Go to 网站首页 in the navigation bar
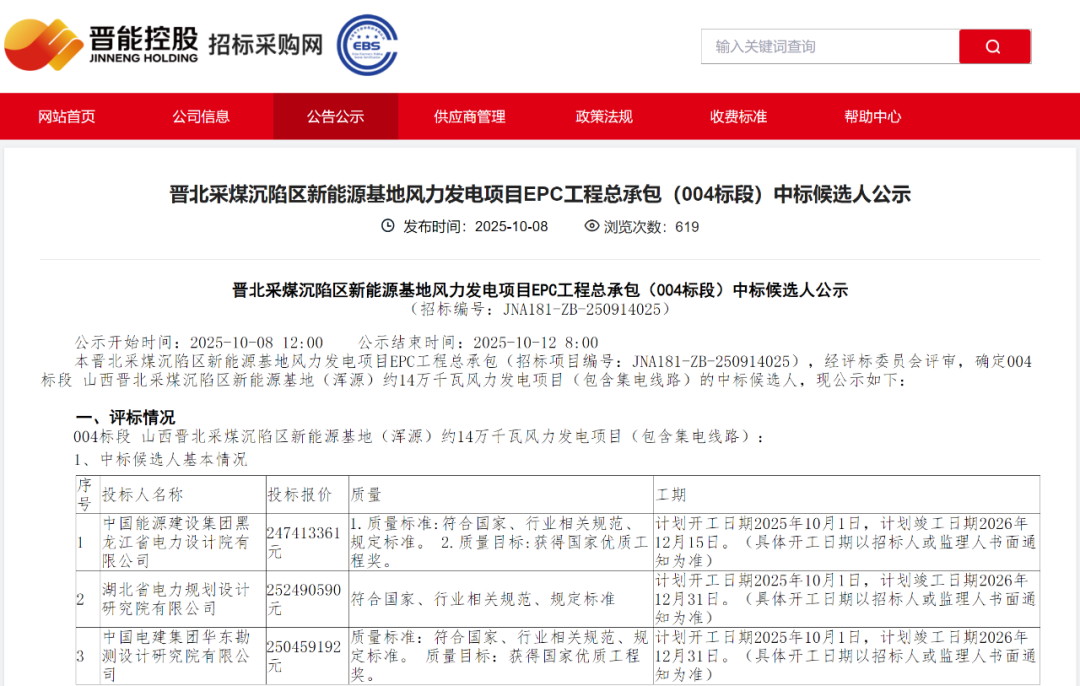 [x=67, y=116]
